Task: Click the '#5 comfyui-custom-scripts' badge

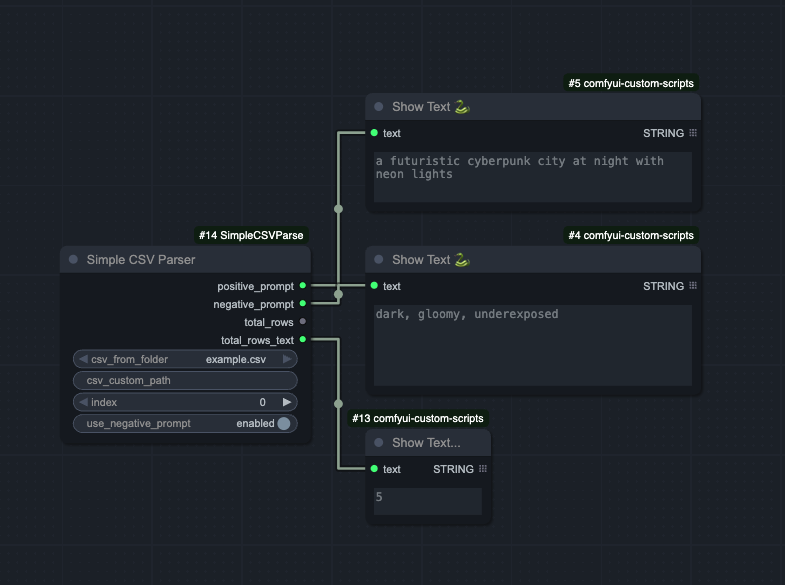Action: (x=631, y=83)
